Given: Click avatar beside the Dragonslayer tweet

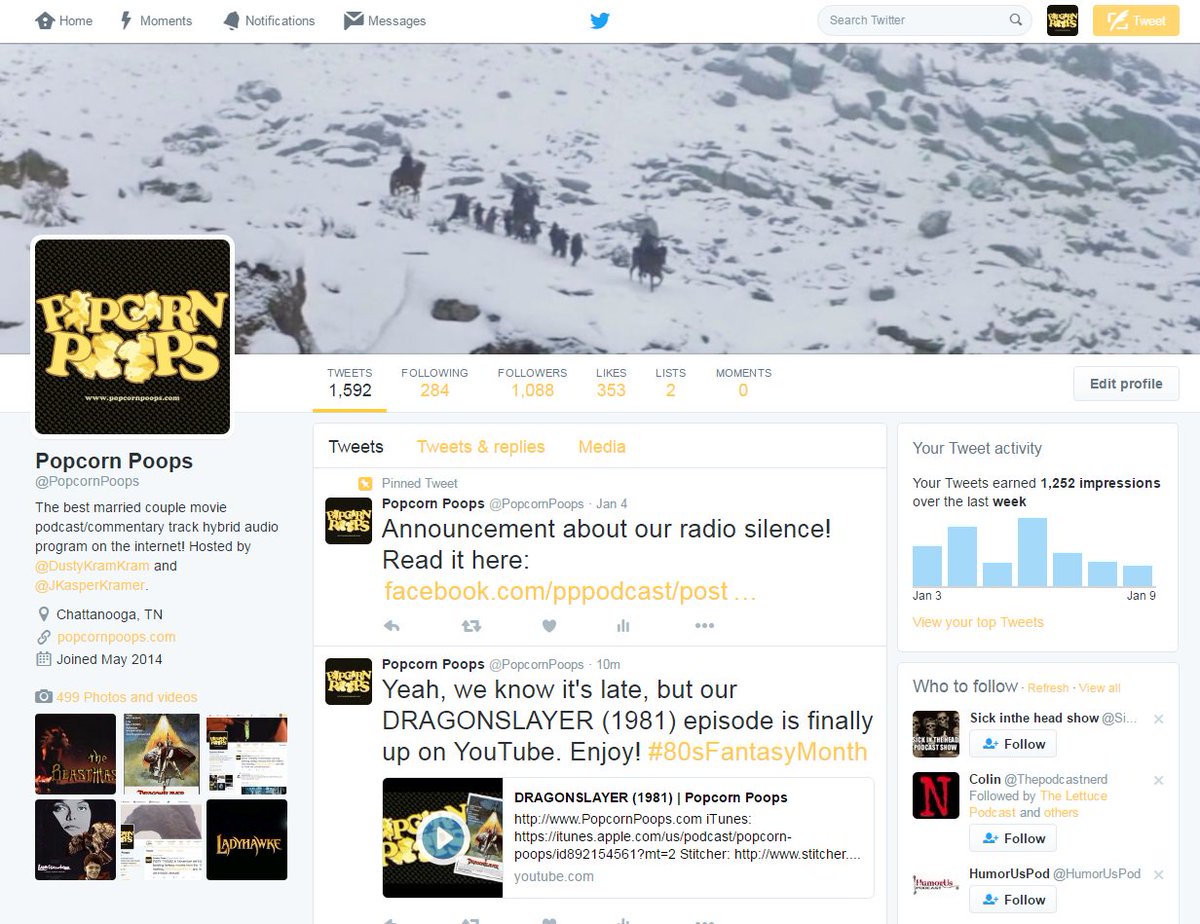Looking at the screenshot, I should (x=349, y=681).
